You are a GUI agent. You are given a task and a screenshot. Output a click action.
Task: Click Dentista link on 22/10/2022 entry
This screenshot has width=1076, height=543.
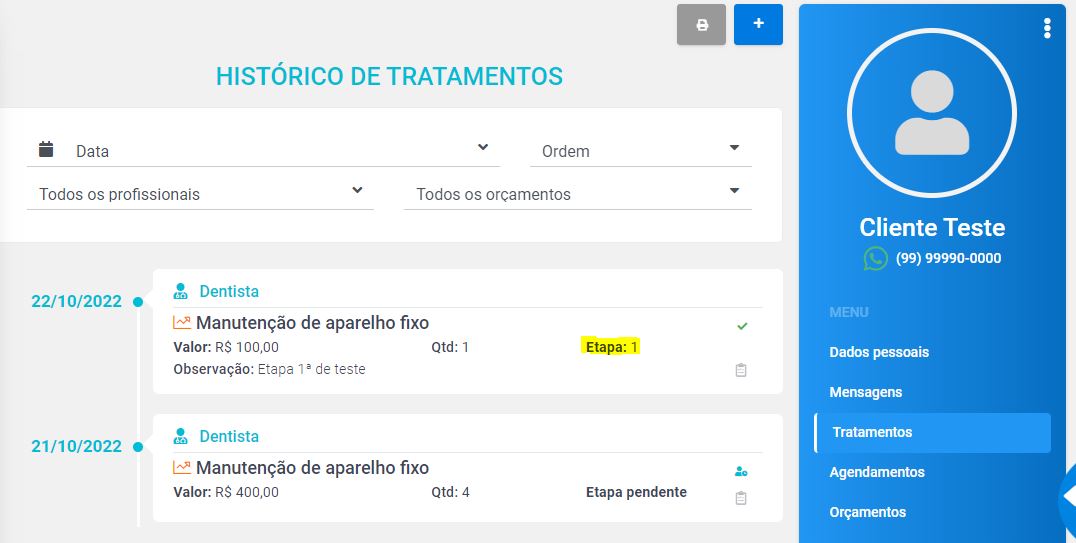tap(229, 291)
